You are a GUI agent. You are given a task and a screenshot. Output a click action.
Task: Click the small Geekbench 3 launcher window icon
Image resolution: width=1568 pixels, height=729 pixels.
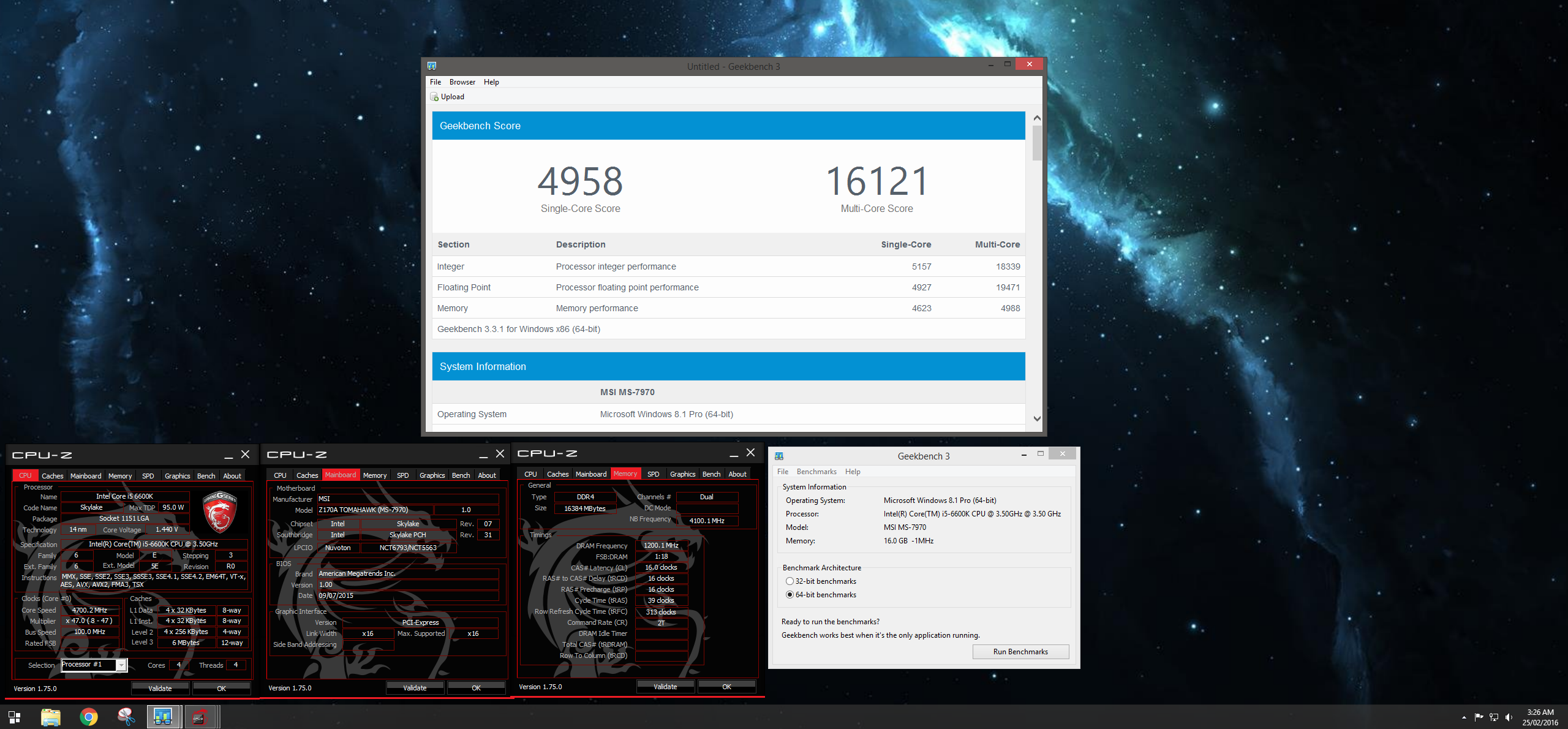pyautogui.click(x=779, y=456)
